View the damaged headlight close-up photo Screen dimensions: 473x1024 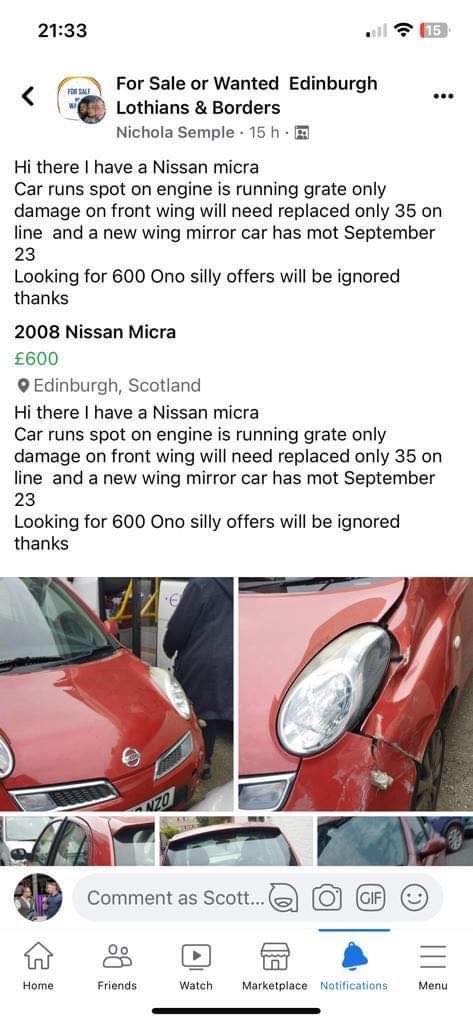pos(356,694)
